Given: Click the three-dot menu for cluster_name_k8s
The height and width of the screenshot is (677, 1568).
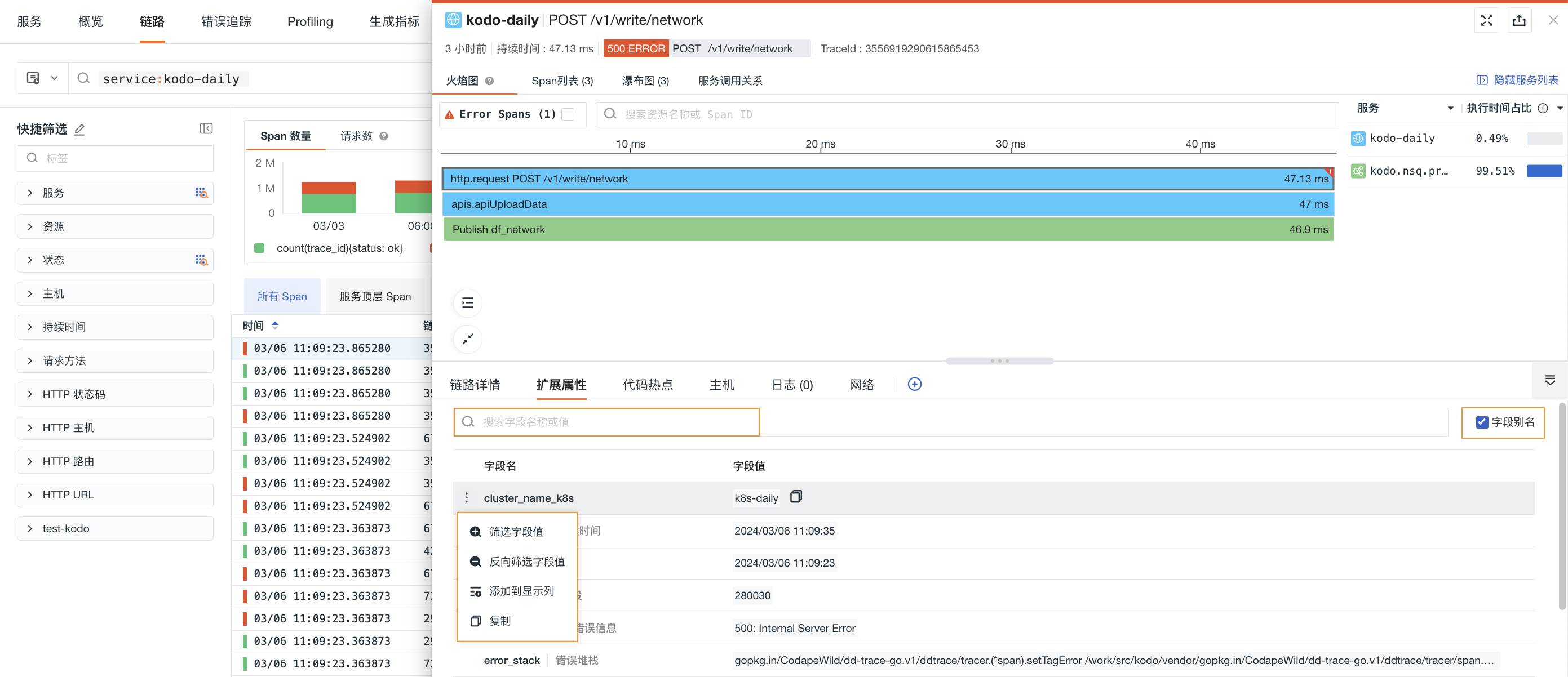Looking at the screenshot, I should tap(466, 497).
